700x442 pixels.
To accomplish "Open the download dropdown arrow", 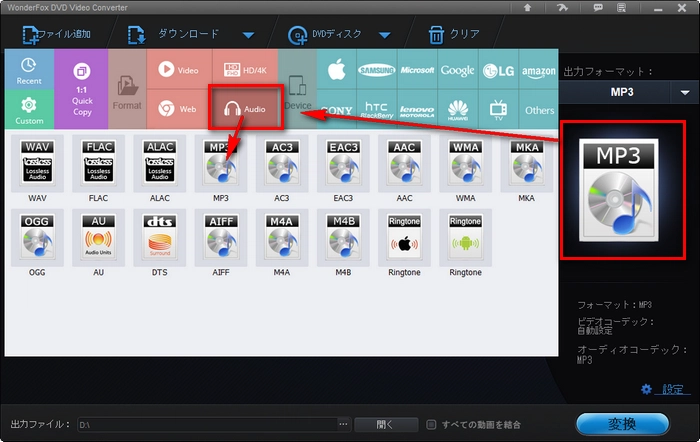I will (x=248, y=35).
